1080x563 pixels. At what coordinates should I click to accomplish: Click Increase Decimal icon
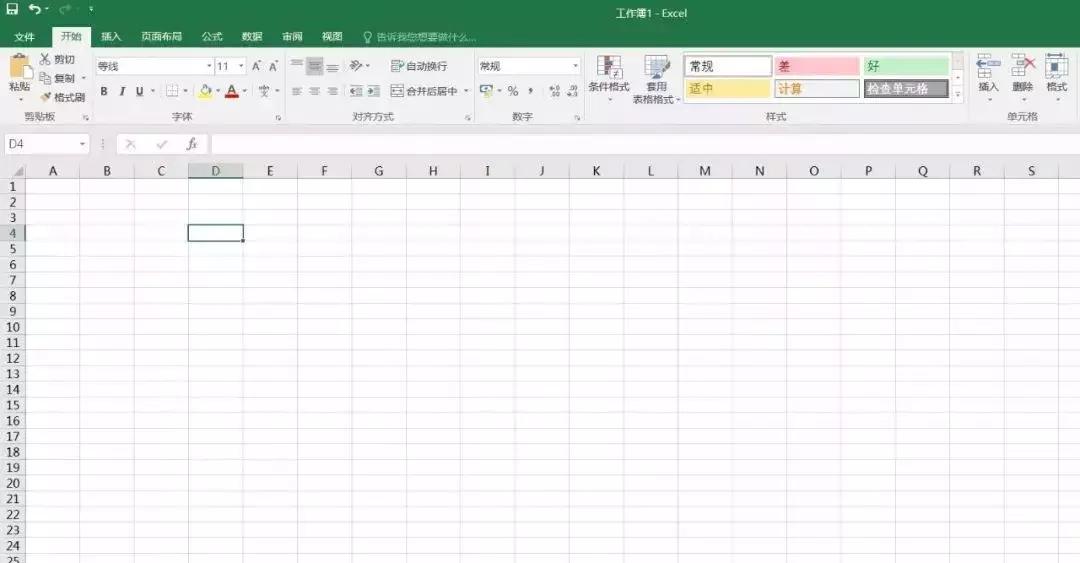coord(554,91)
